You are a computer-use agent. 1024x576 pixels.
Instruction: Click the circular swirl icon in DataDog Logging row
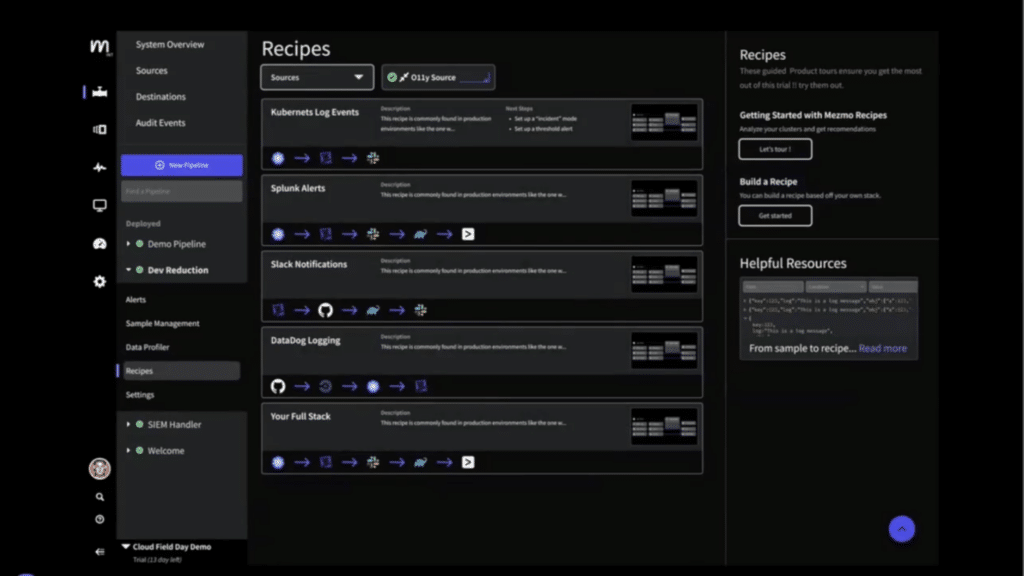point(325,386)
